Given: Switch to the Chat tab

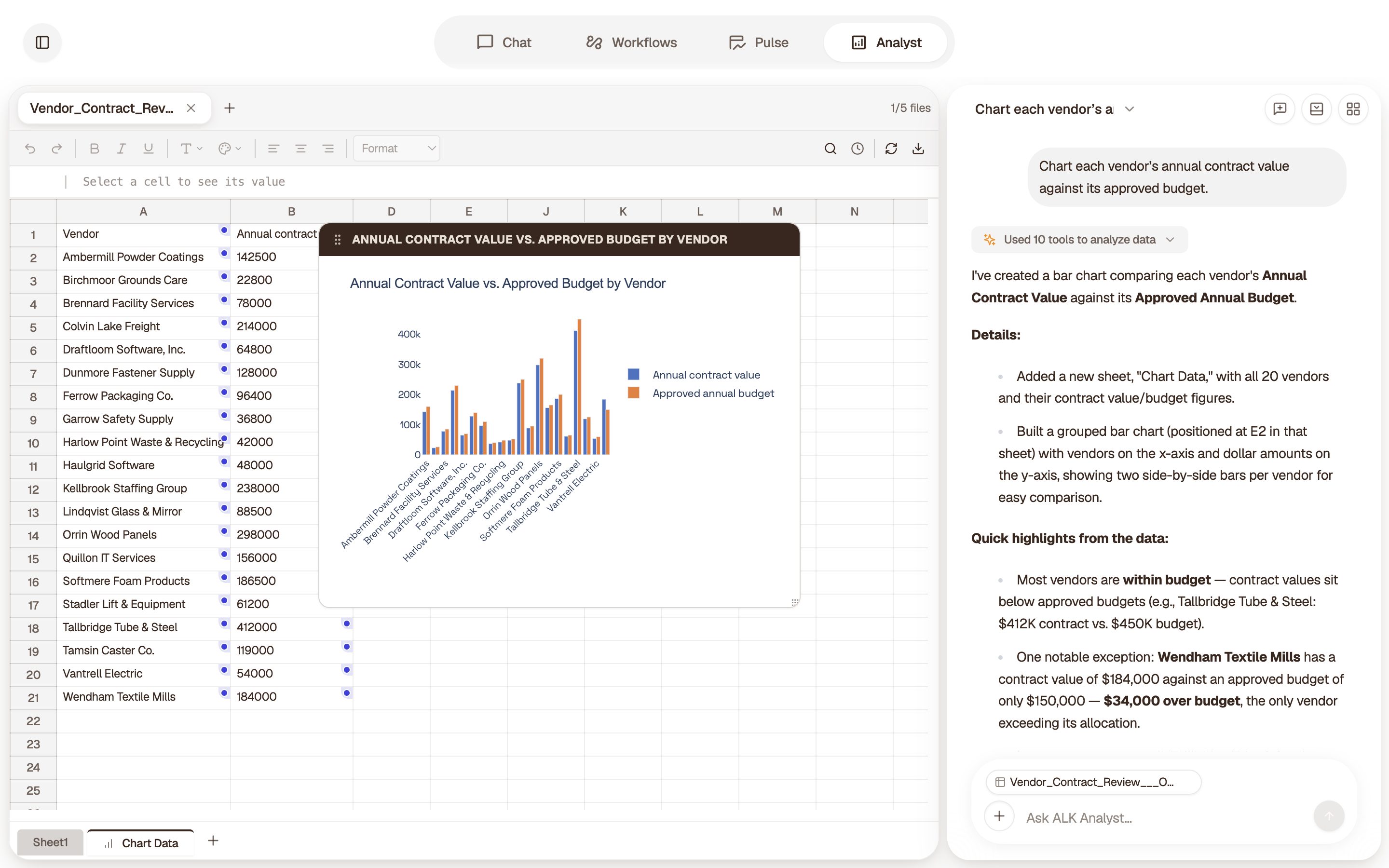Looking at the screenshot, I should click(x=504, y=42).
